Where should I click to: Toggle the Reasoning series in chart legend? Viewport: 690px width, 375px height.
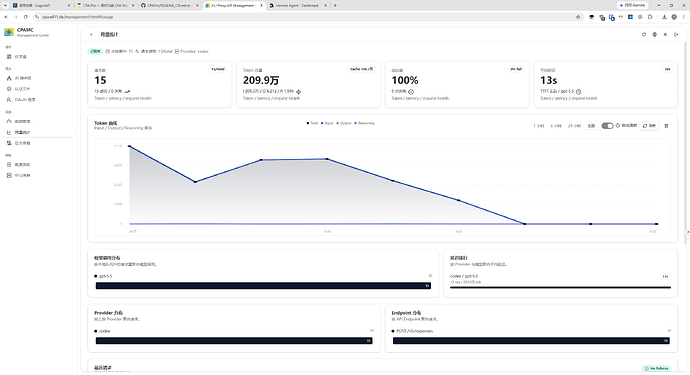[364, 123]
